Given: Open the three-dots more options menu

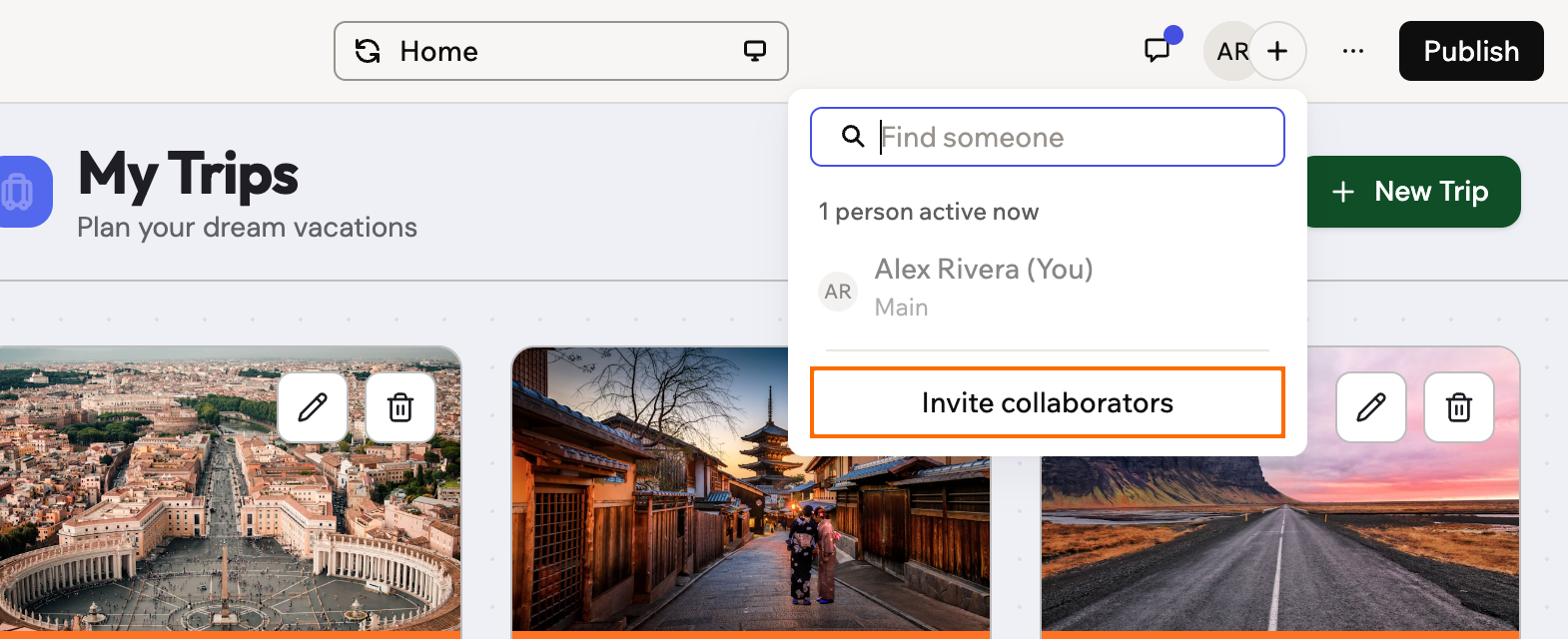Looking at the screenshot, I should pos(1353,51).
